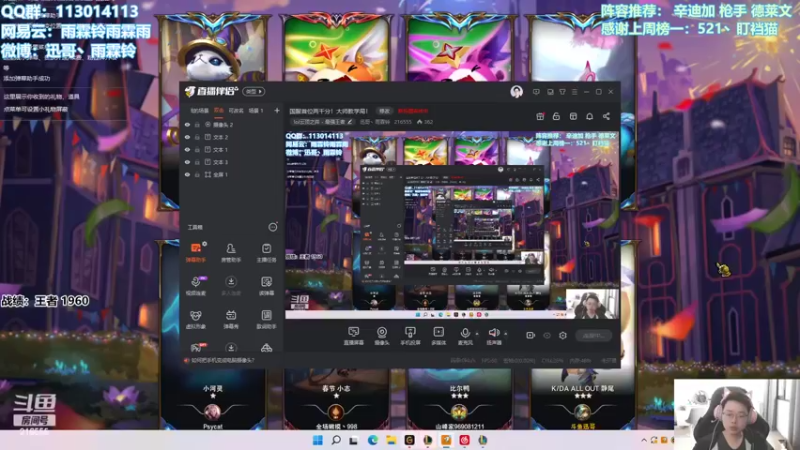Switch to the 场景 1 scene tab
This screenshot has height=450, width=800.
[256, 110]
